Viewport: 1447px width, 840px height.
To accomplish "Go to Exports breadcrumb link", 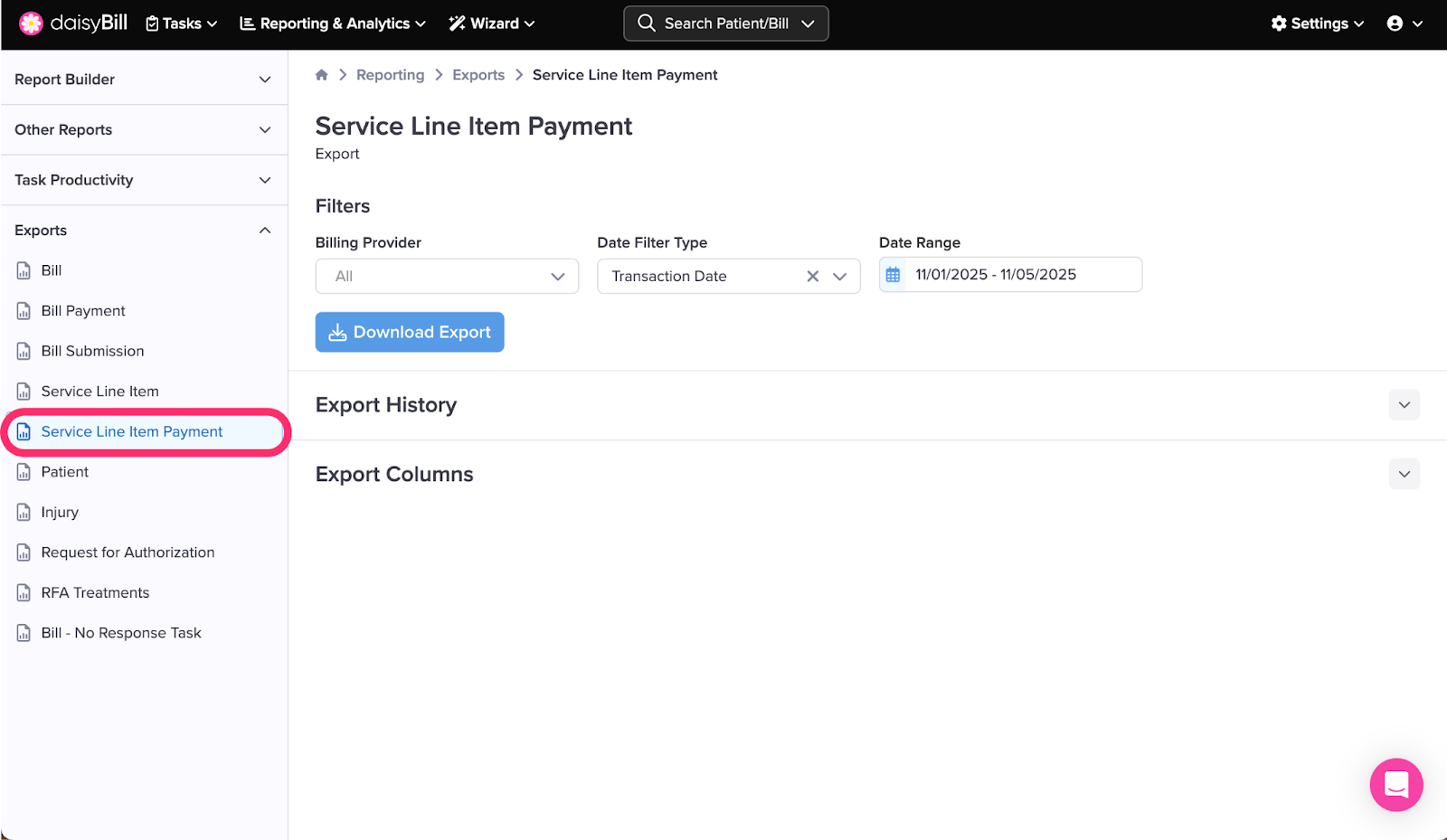I will click(478, 75).
